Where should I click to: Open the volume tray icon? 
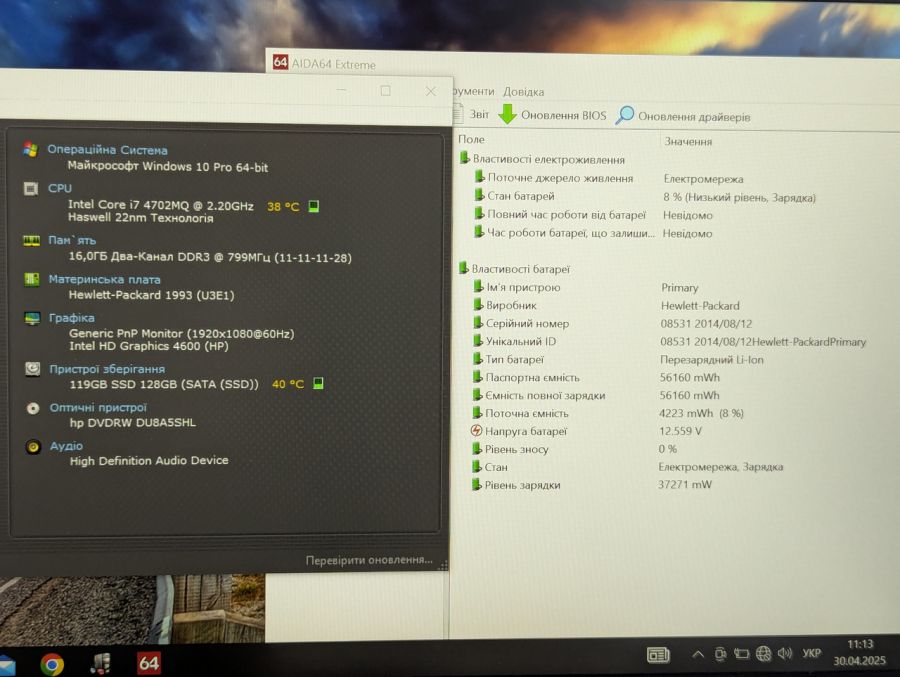click(x=785, y=653)
